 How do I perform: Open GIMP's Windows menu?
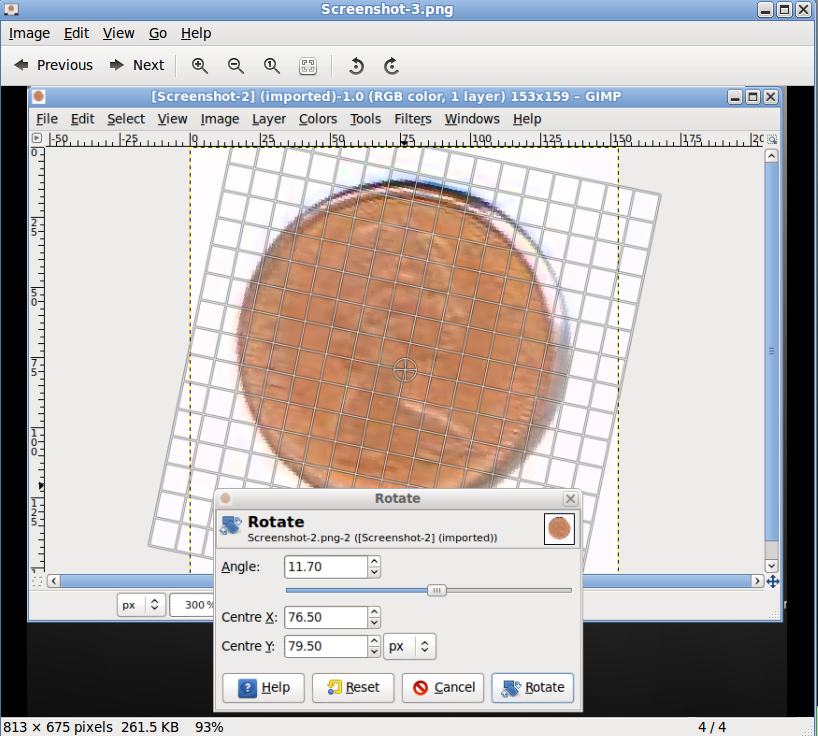pyautogui.click(x=472, y=119)
